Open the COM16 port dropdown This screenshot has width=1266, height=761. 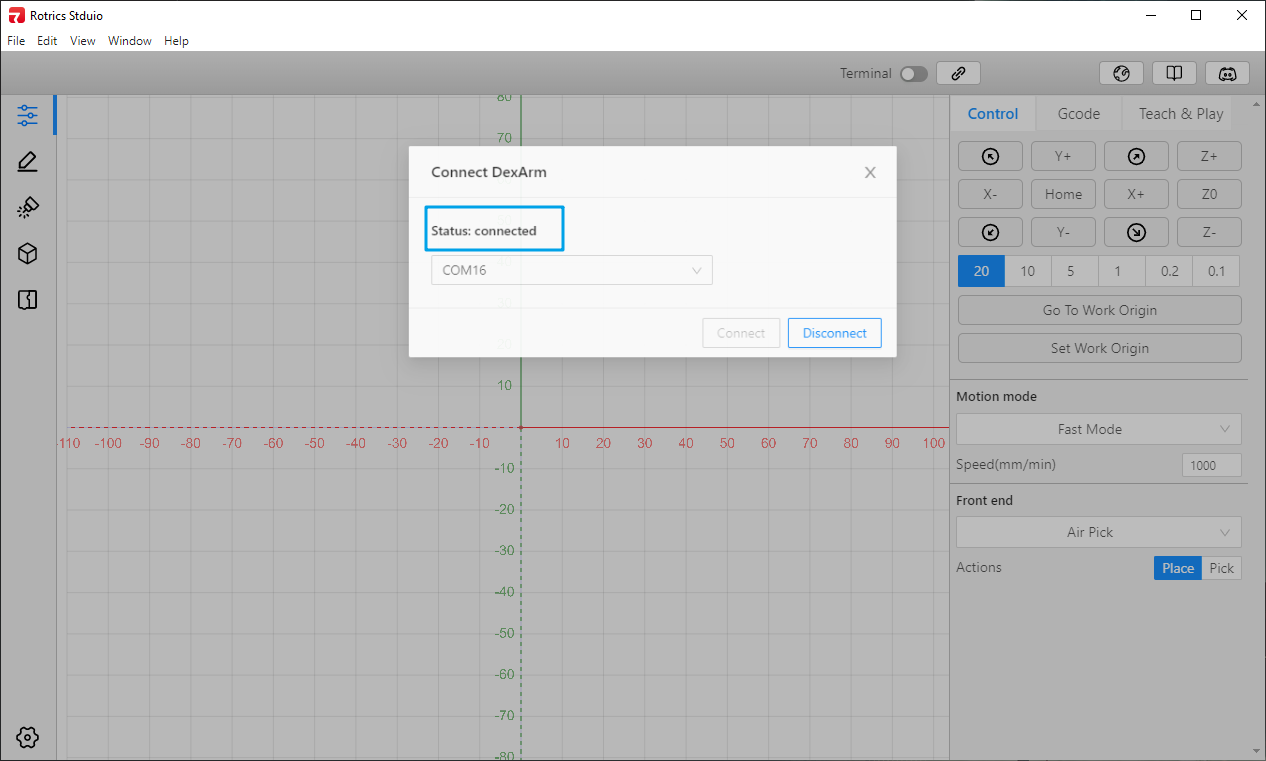(572, 270)
